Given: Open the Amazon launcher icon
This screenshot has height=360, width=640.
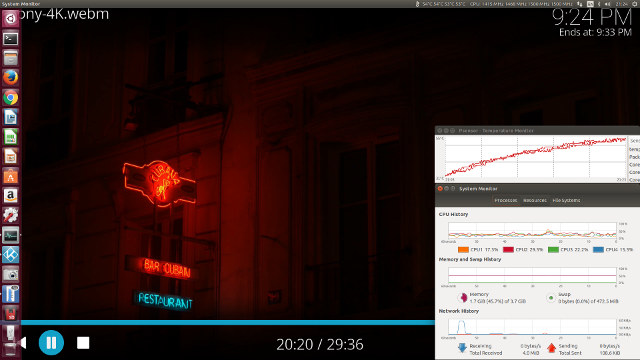Looking at the screenshot, I should pos(11,196).
